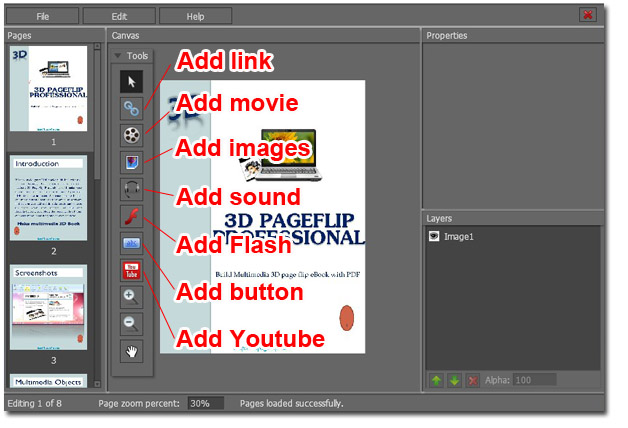
Task: Click the Pages scrollbar up arrow
Action: pos(97,46)
